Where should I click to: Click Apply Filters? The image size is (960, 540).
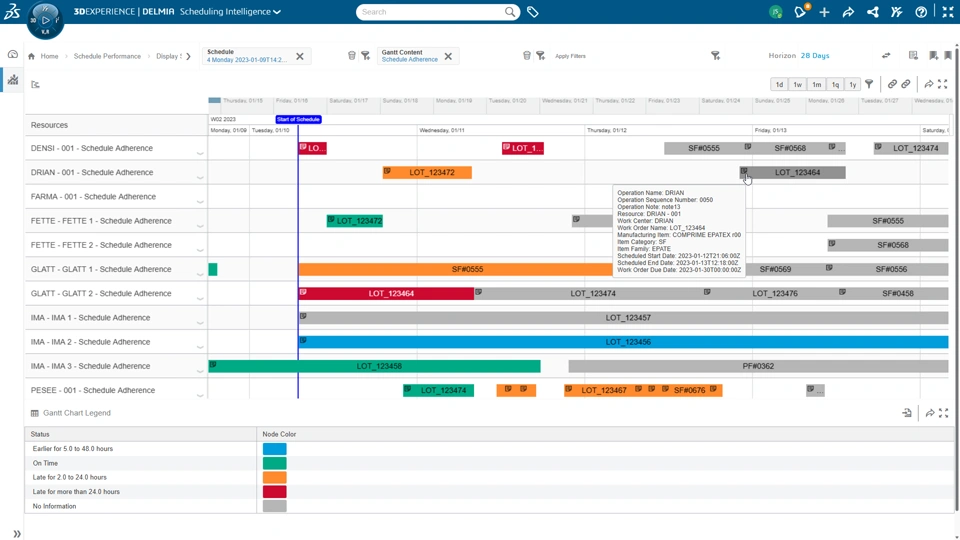click(571, 56)
